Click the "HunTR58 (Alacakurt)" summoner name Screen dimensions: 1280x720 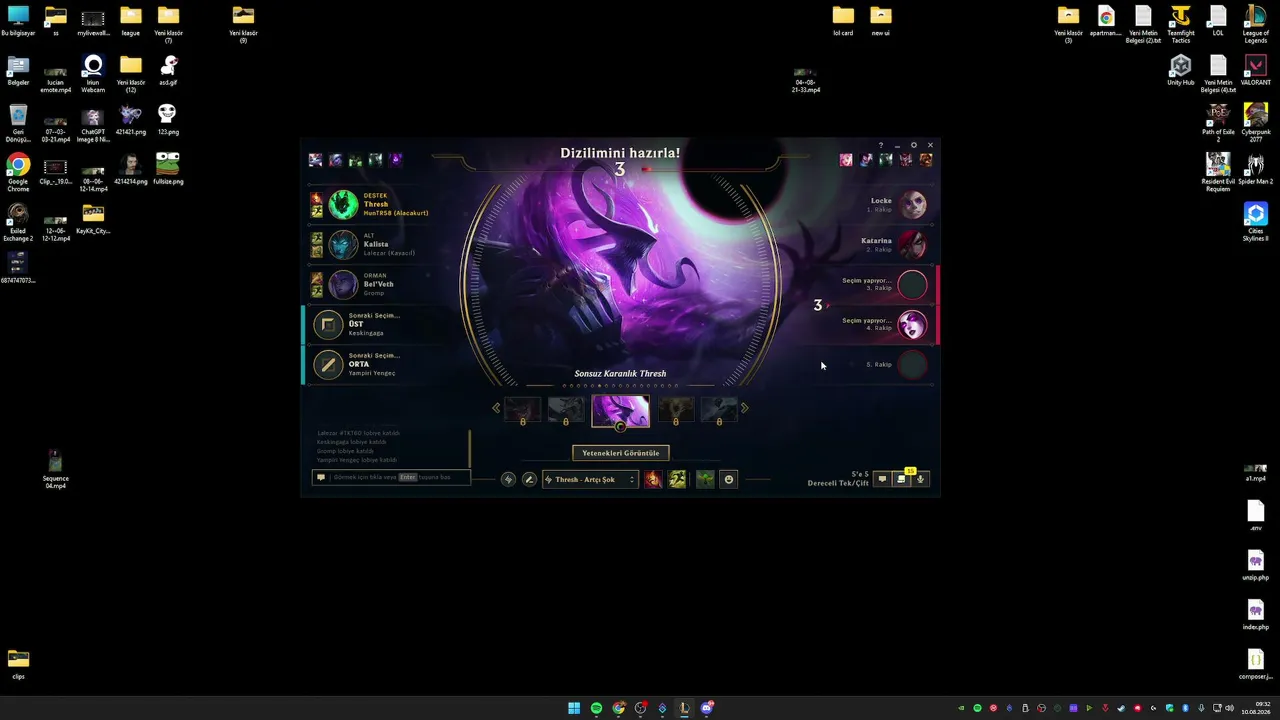pyautogui.click(x=396, y=213)
